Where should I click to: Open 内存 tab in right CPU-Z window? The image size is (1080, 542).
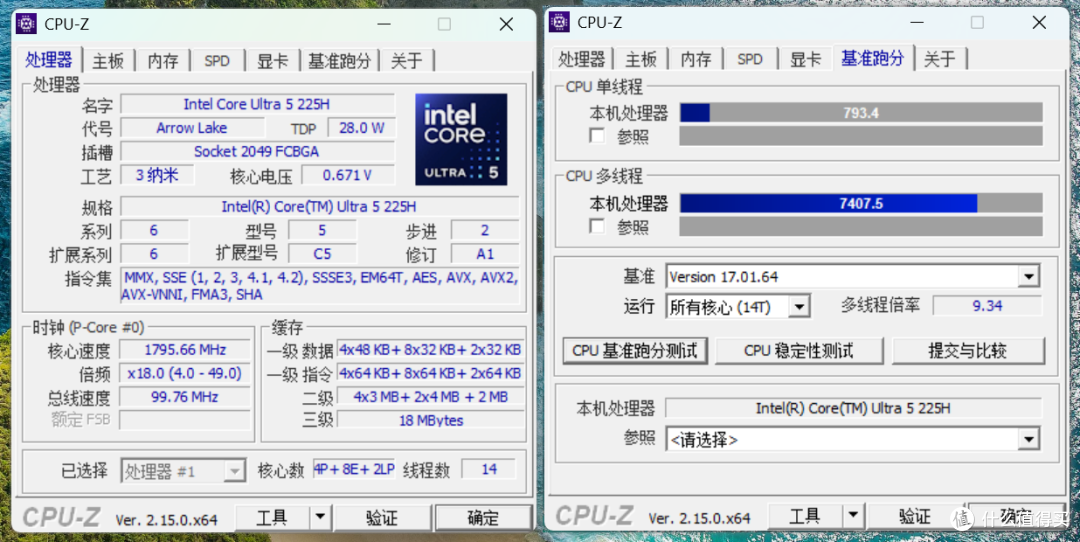(x=696, y=59)
